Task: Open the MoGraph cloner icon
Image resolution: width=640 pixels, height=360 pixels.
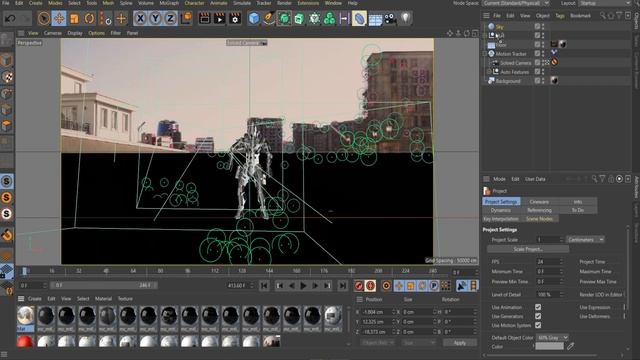Action: pyautogui.click(x=329, y=18)
